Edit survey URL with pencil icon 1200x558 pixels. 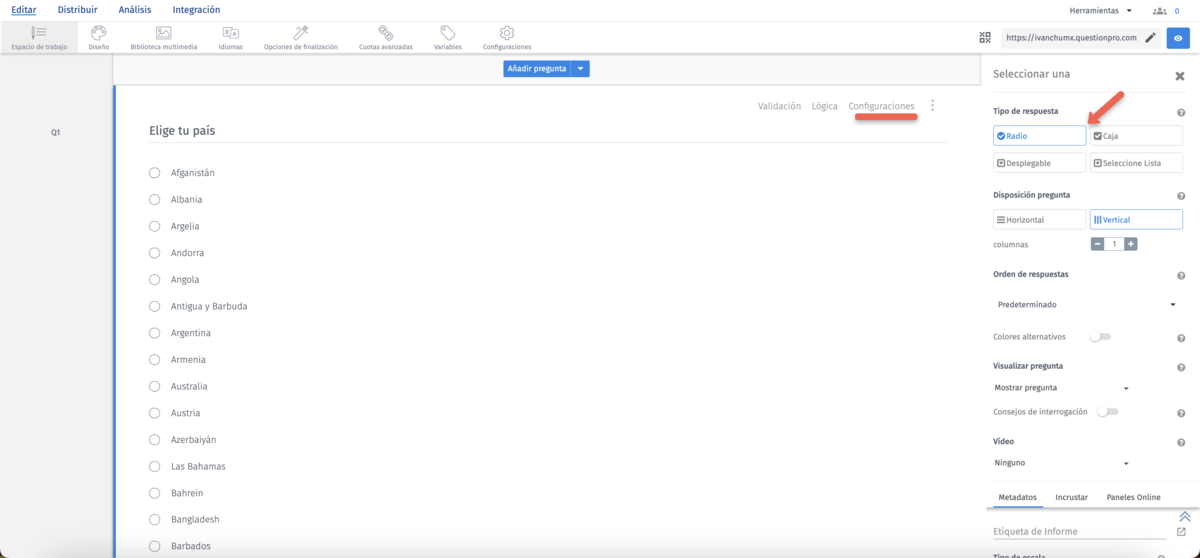click(x=1150, y=38)
